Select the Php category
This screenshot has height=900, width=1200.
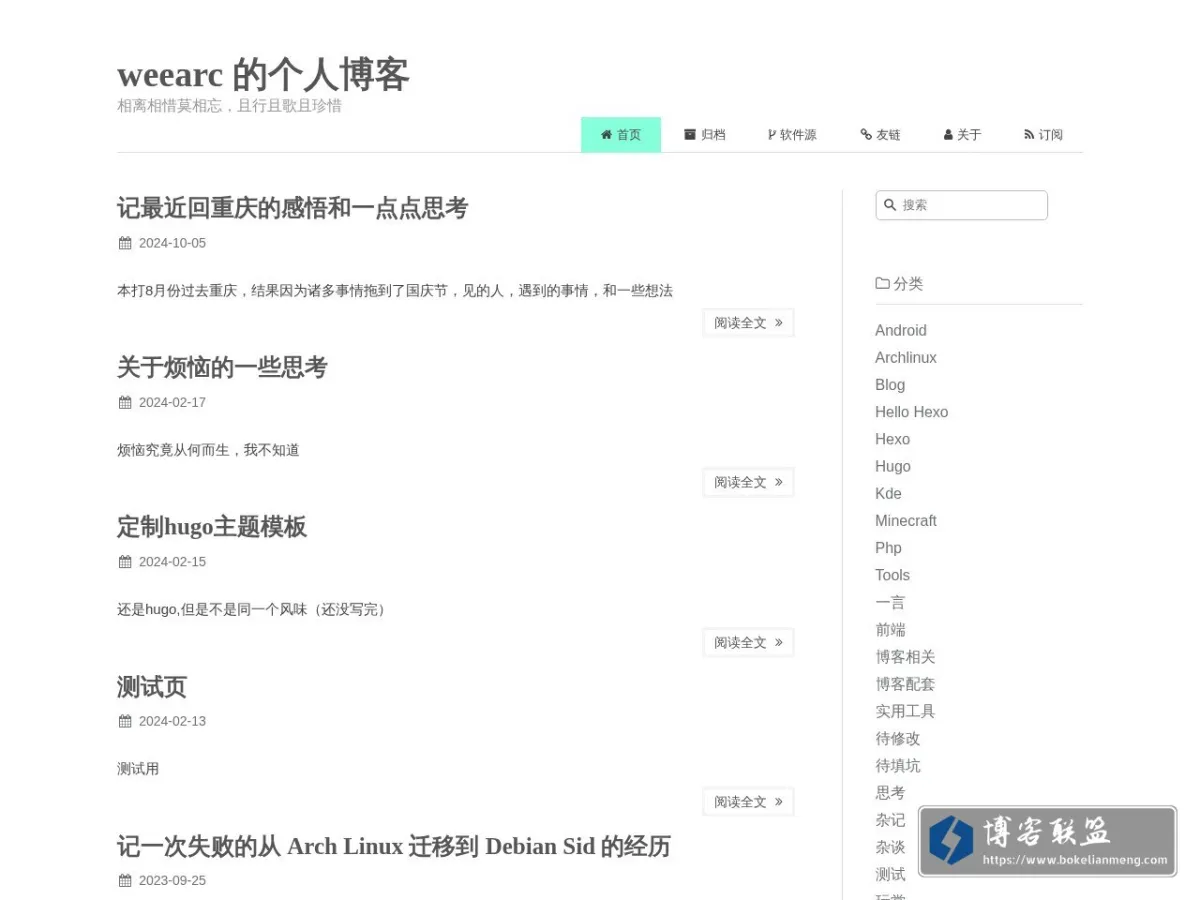888,548
